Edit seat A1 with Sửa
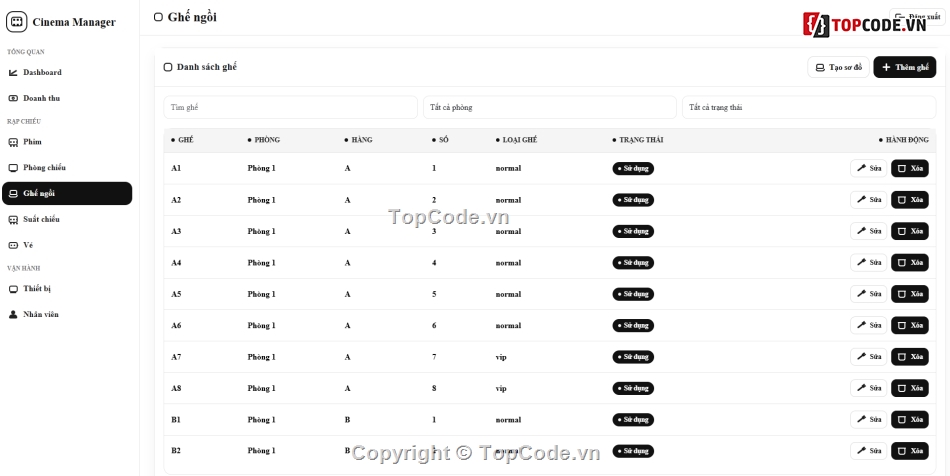 click(868, 168)
